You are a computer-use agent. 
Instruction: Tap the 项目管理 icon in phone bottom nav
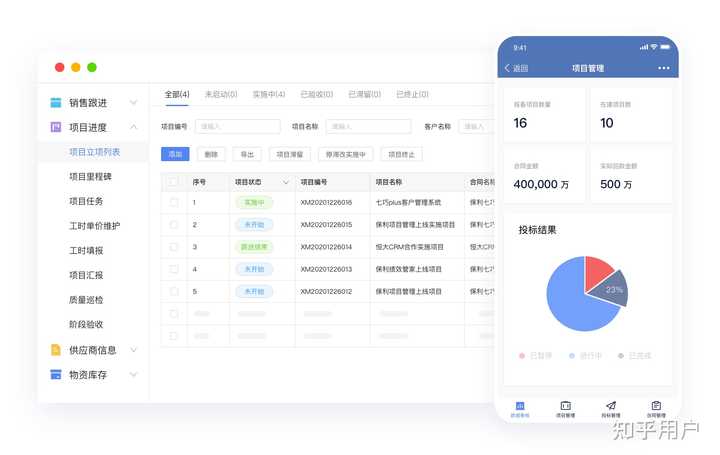(x=565, y=405)
